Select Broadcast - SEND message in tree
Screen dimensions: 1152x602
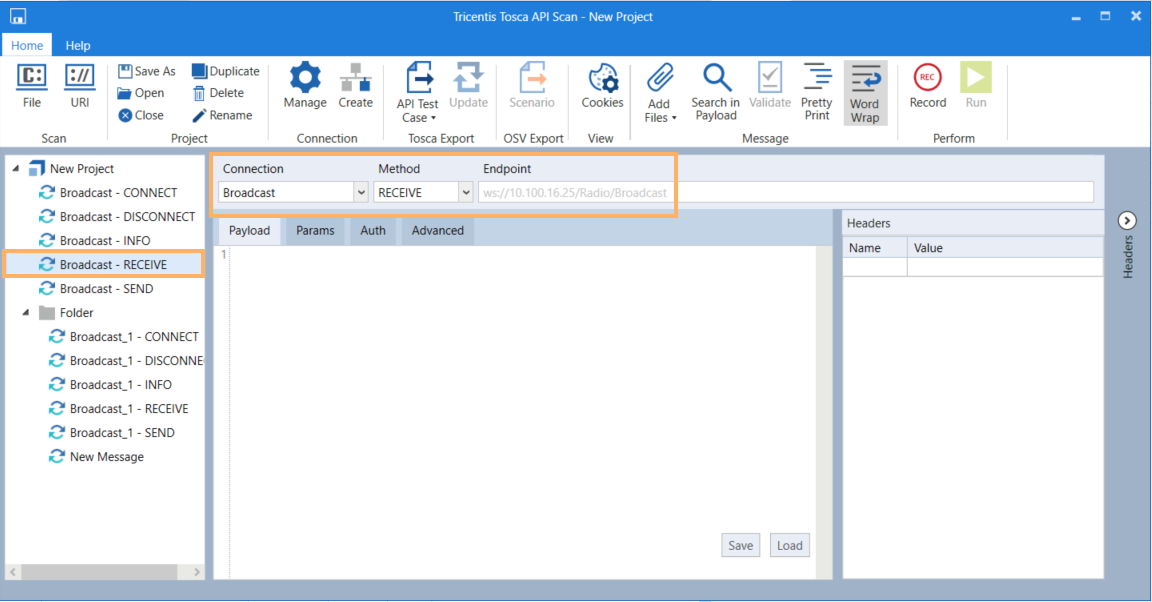coord(106,289)
